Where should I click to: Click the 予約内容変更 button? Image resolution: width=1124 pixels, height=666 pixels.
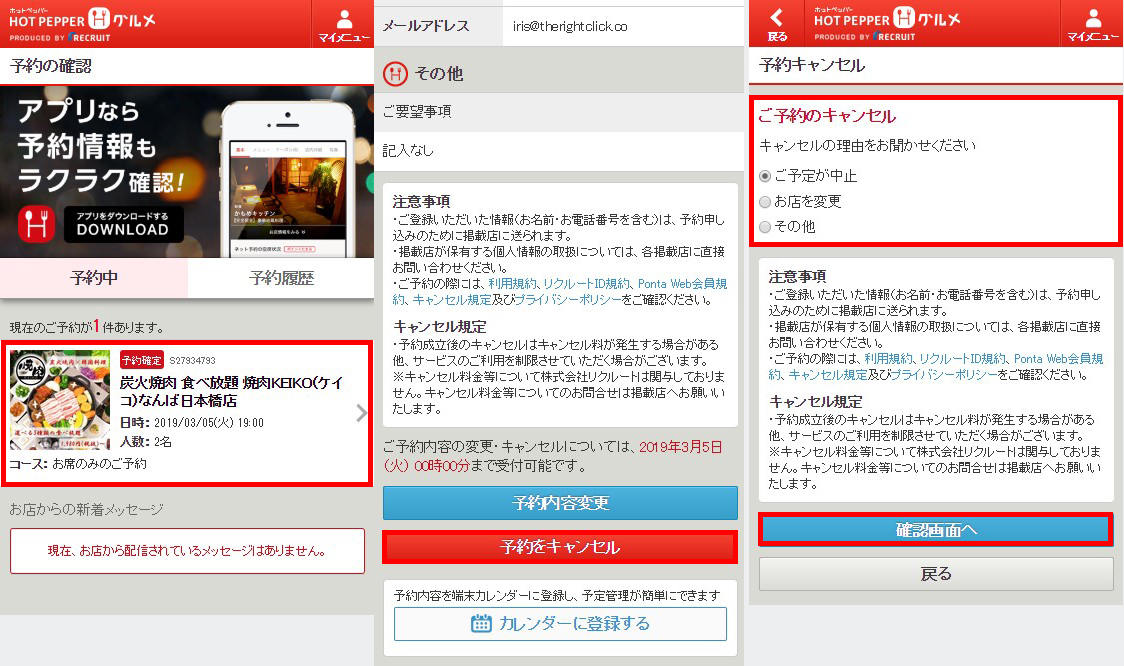[x=560, y=503]
